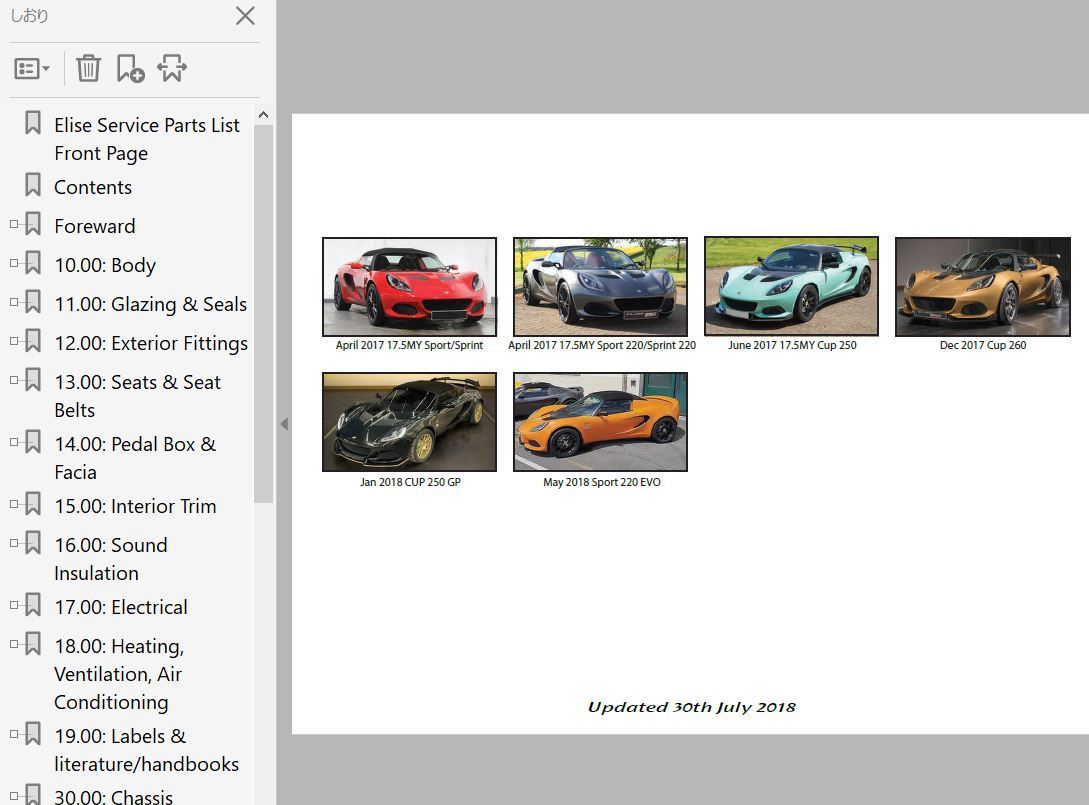
Task: Click bookmark icon beside 10.00: Body
Action: click(x=33, y=263)
